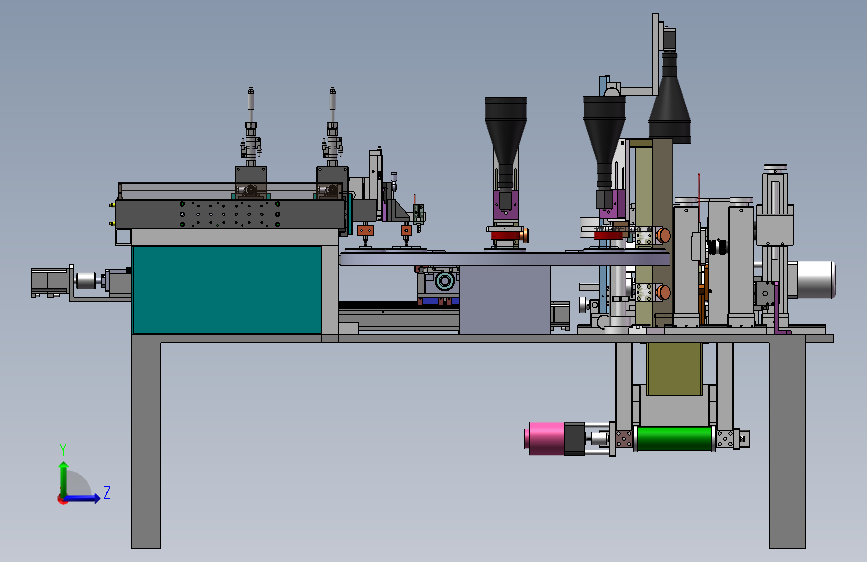This screenshot has width=867, height=562.
Task: Select the green roller below the table
Action: click(674, 439)
